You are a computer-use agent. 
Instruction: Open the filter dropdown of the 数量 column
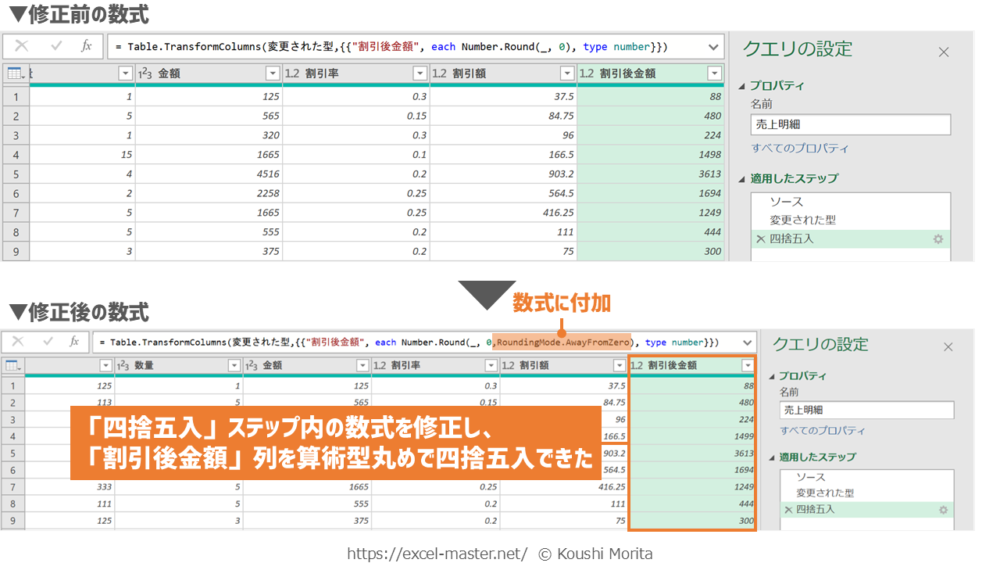[x=234, y=366]
